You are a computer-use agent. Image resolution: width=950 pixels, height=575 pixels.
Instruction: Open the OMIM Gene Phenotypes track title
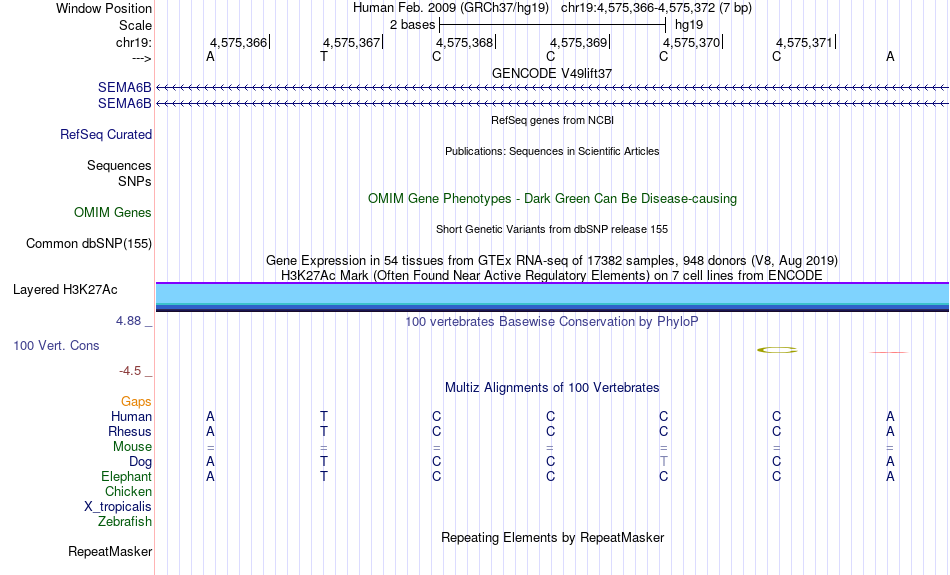552,199
